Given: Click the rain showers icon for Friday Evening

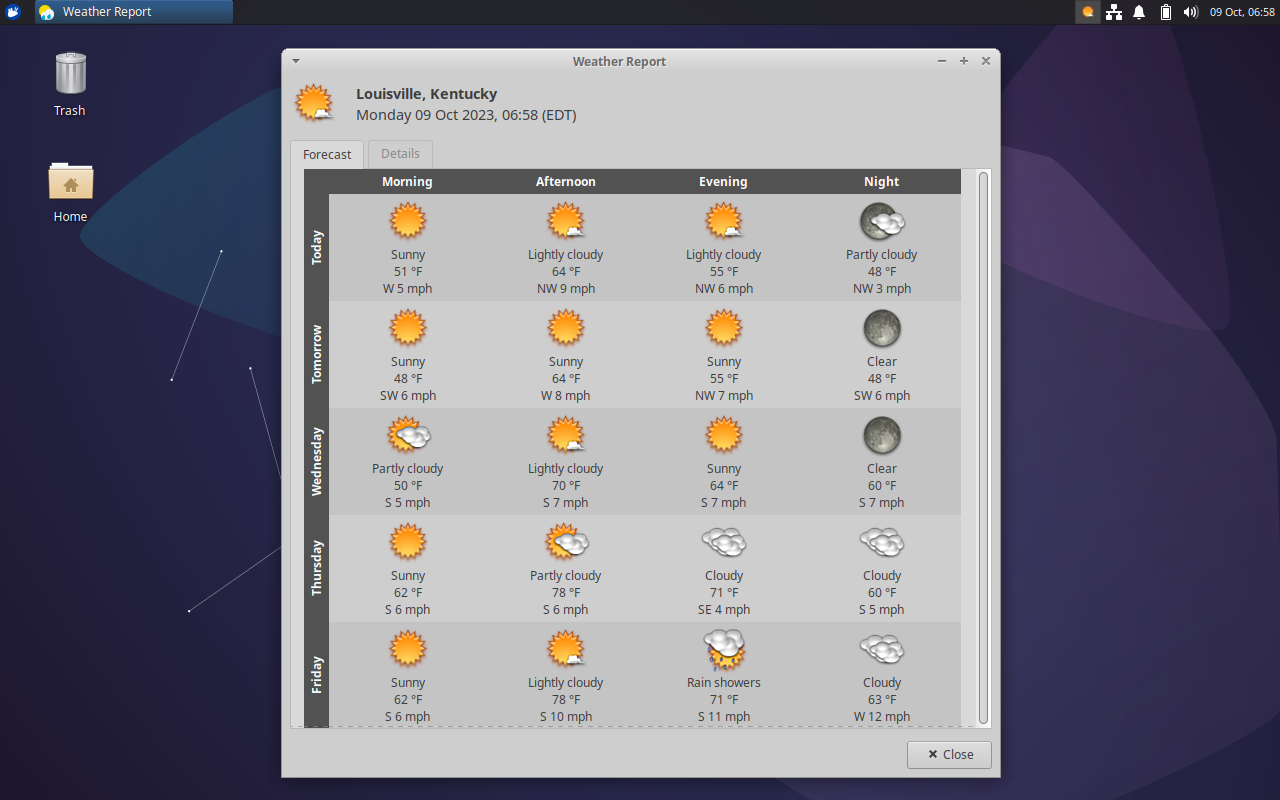Looking at the screenshot, I should point(724,649).
